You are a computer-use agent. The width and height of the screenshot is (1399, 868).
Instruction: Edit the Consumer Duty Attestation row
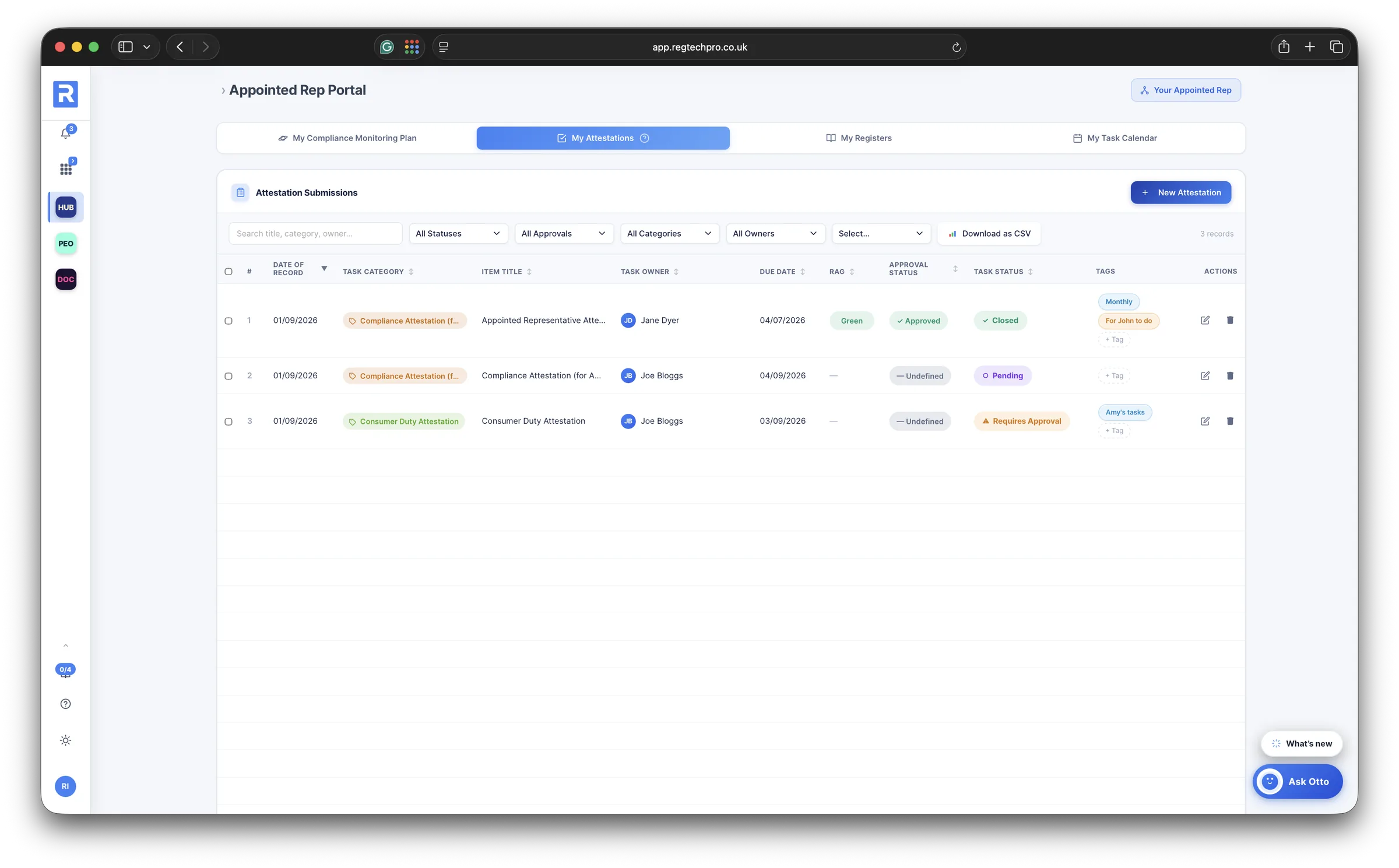click(x=1205, y=421)
